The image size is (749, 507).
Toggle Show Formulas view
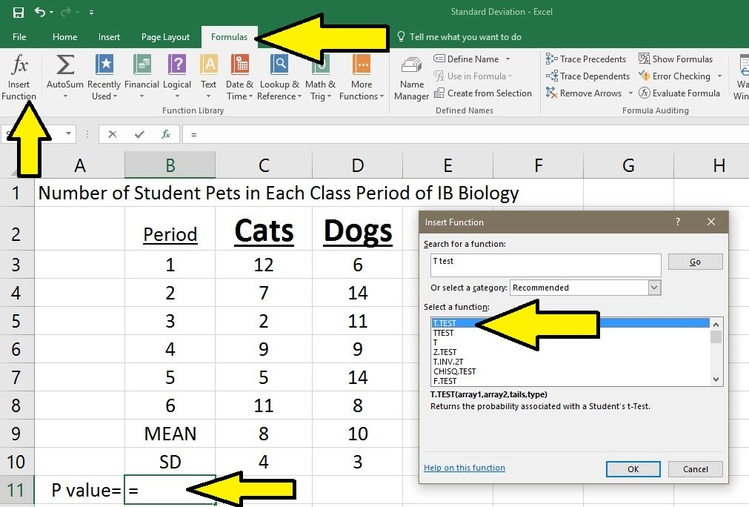pyautogui.click(x=675, y=59)
